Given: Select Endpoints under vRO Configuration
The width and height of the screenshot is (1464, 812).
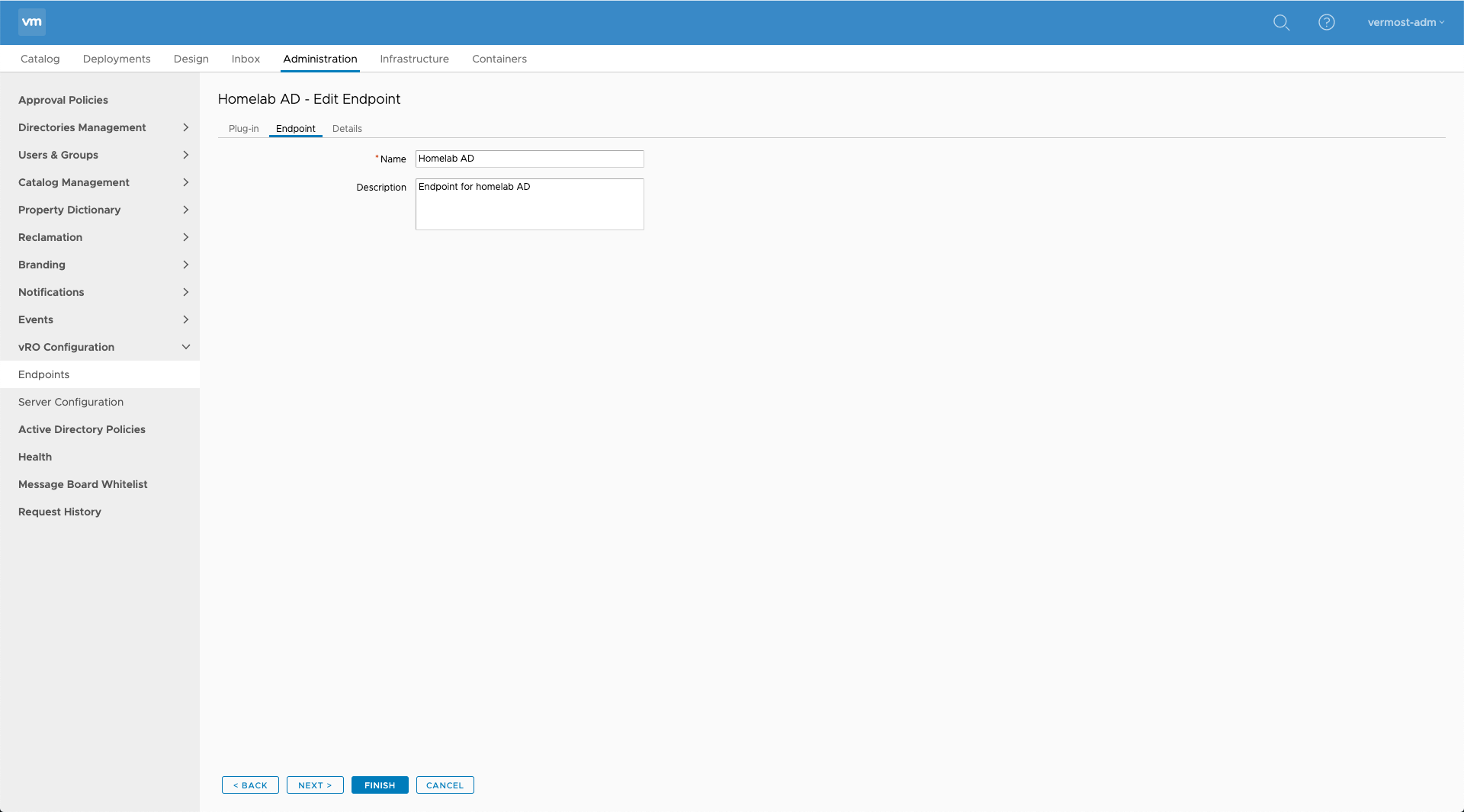Looking at the screenshot, I should coord(100,374).
